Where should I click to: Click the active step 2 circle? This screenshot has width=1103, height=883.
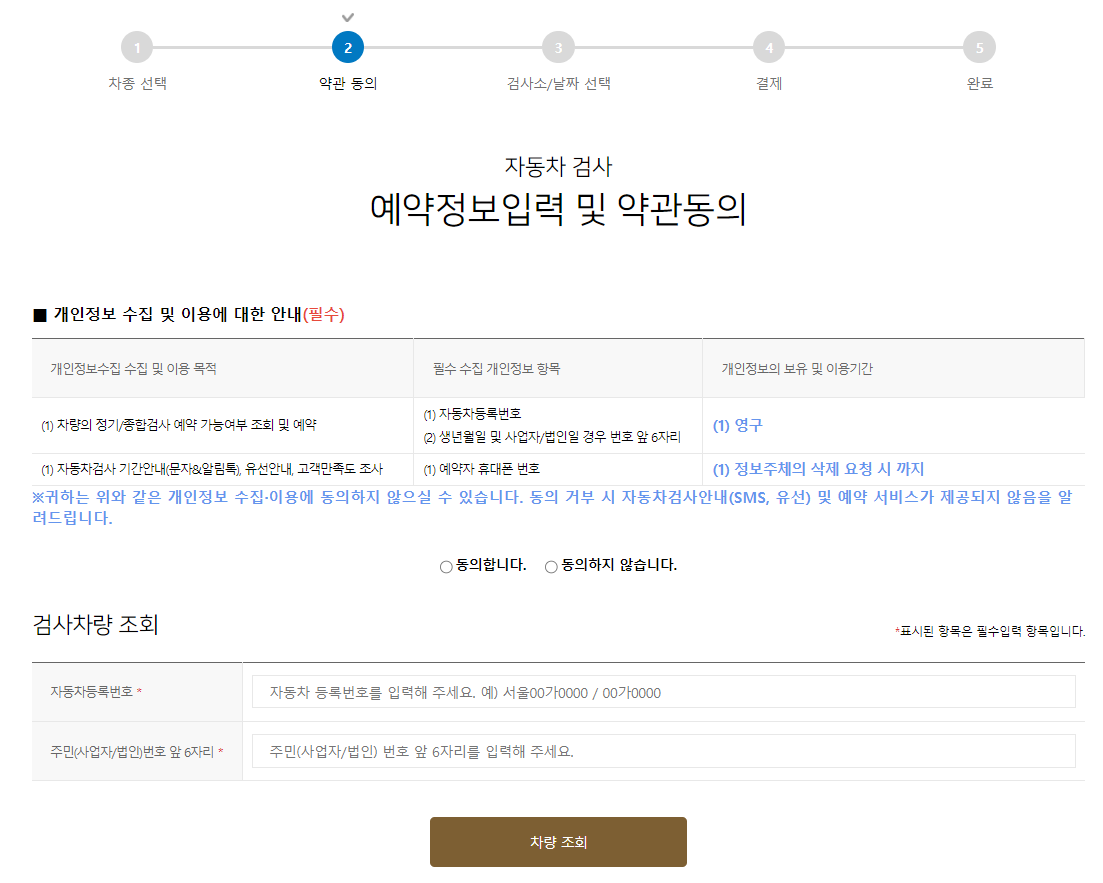[348, 48]
